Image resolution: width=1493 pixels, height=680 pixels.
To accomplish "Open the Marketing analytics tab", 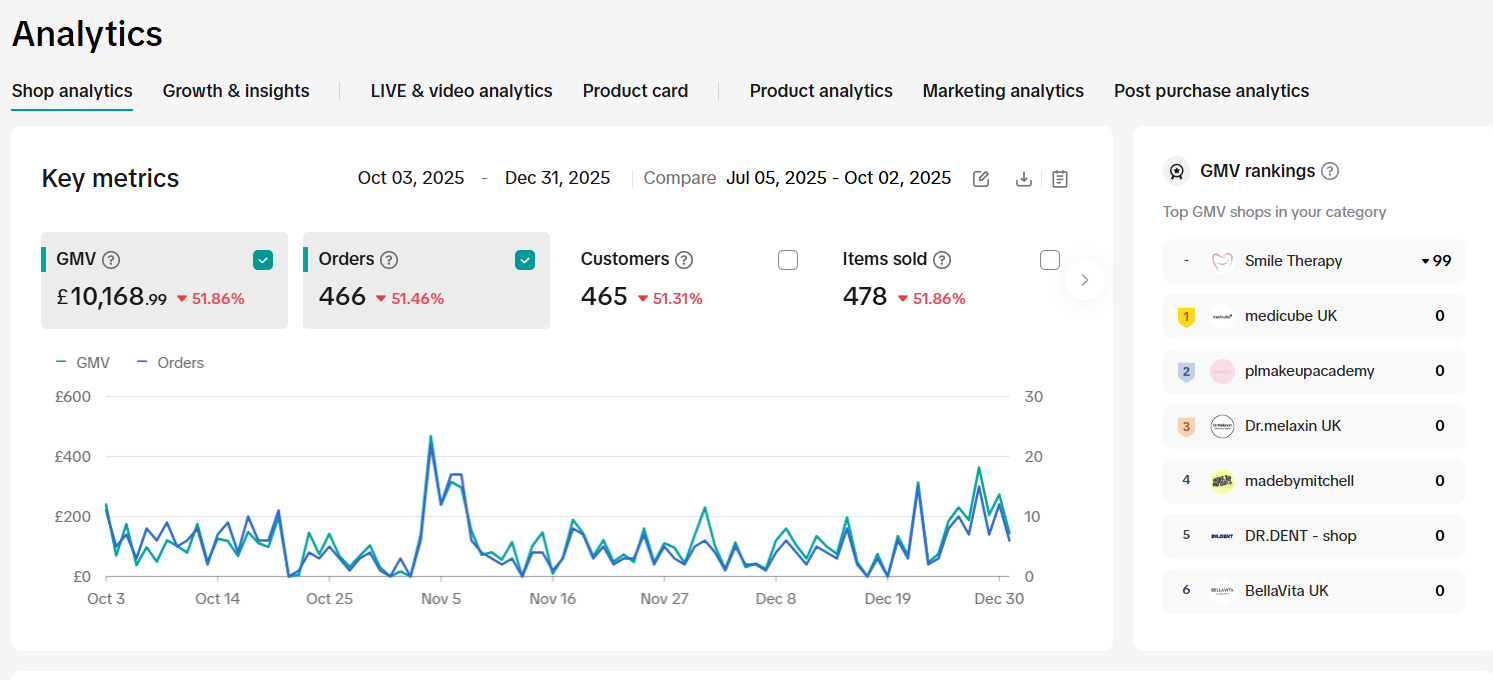I will click(x=1003, y=91).
